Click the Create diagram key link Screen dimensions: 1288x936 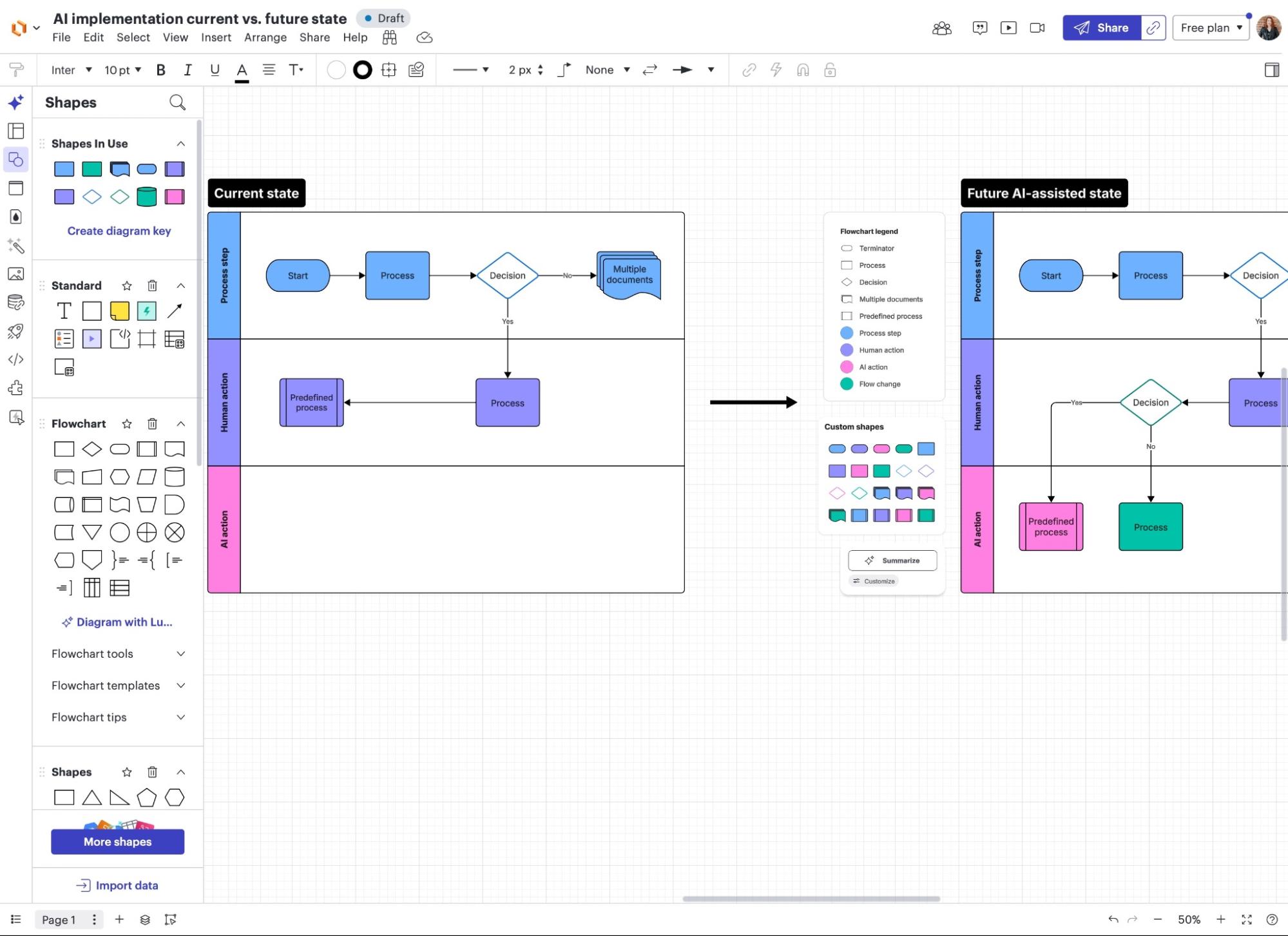pos(119,231)
